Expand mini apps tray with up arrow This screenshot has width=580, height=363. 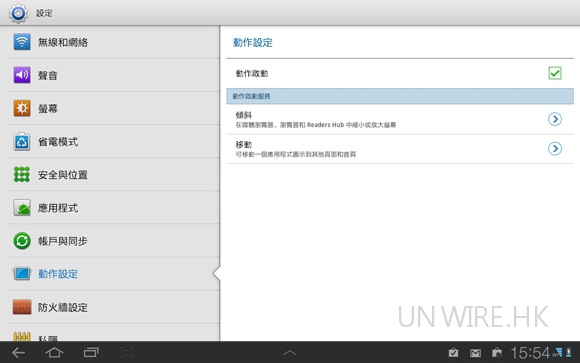(x=290, y=353)
